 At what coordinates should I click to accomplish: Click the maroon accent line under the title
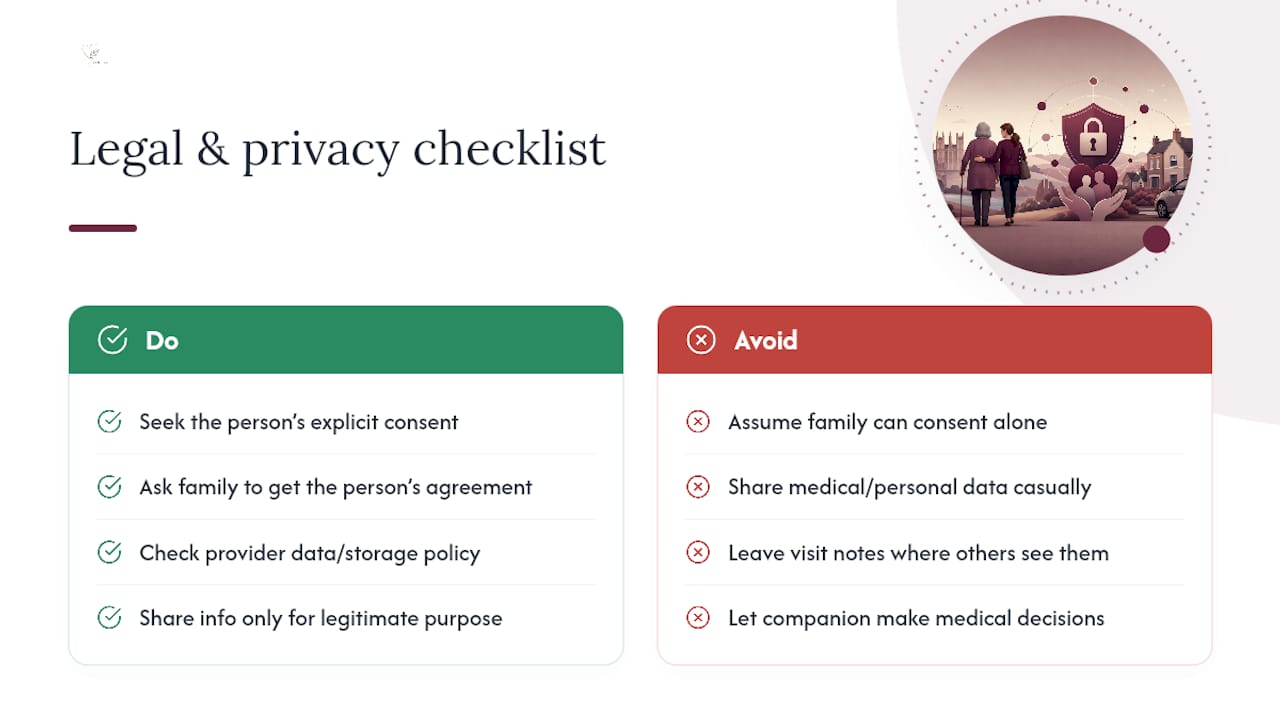tap(103, 228)
